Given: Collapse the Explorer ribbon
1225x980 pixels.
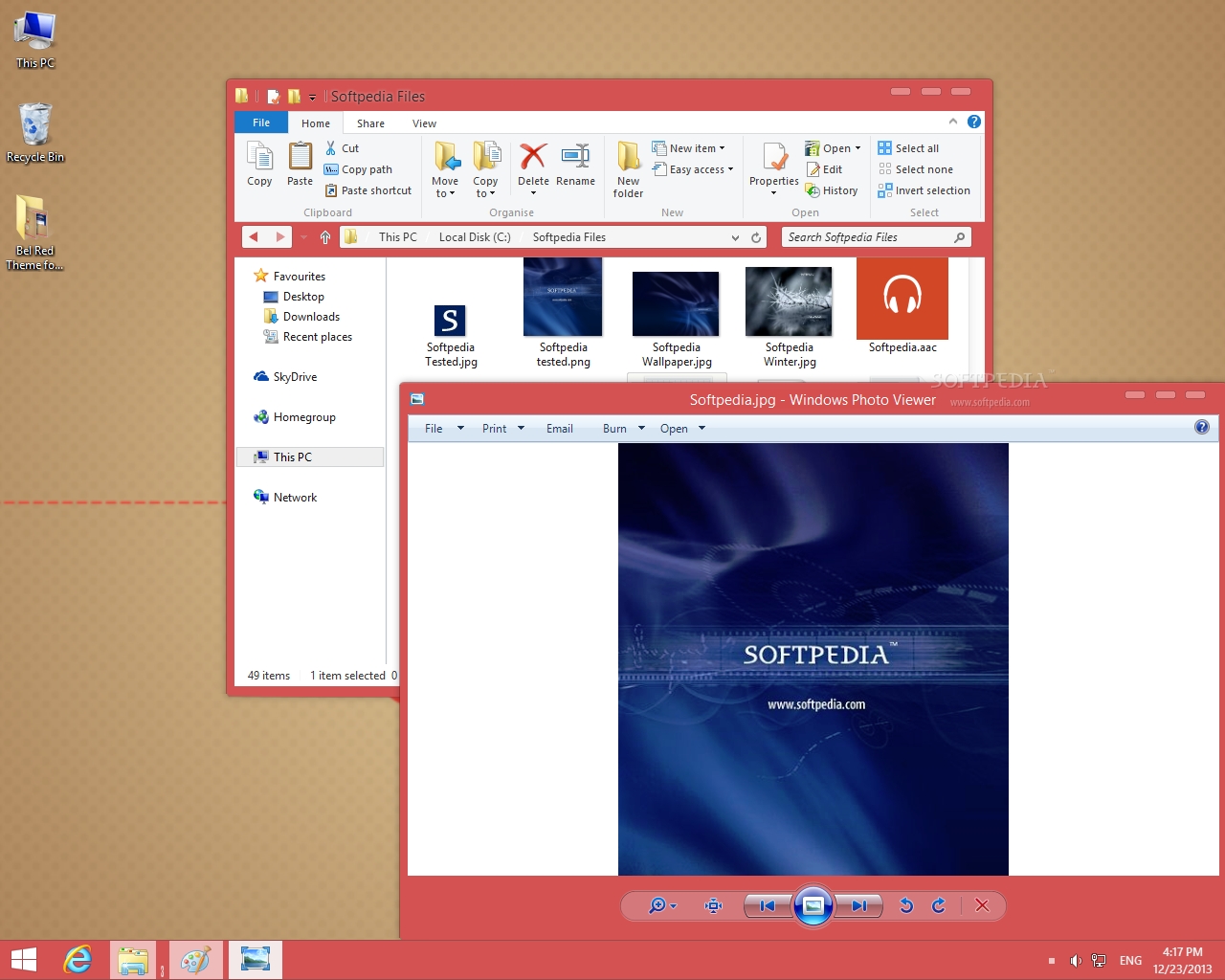Looking at the screenshot, I should 953,122.
